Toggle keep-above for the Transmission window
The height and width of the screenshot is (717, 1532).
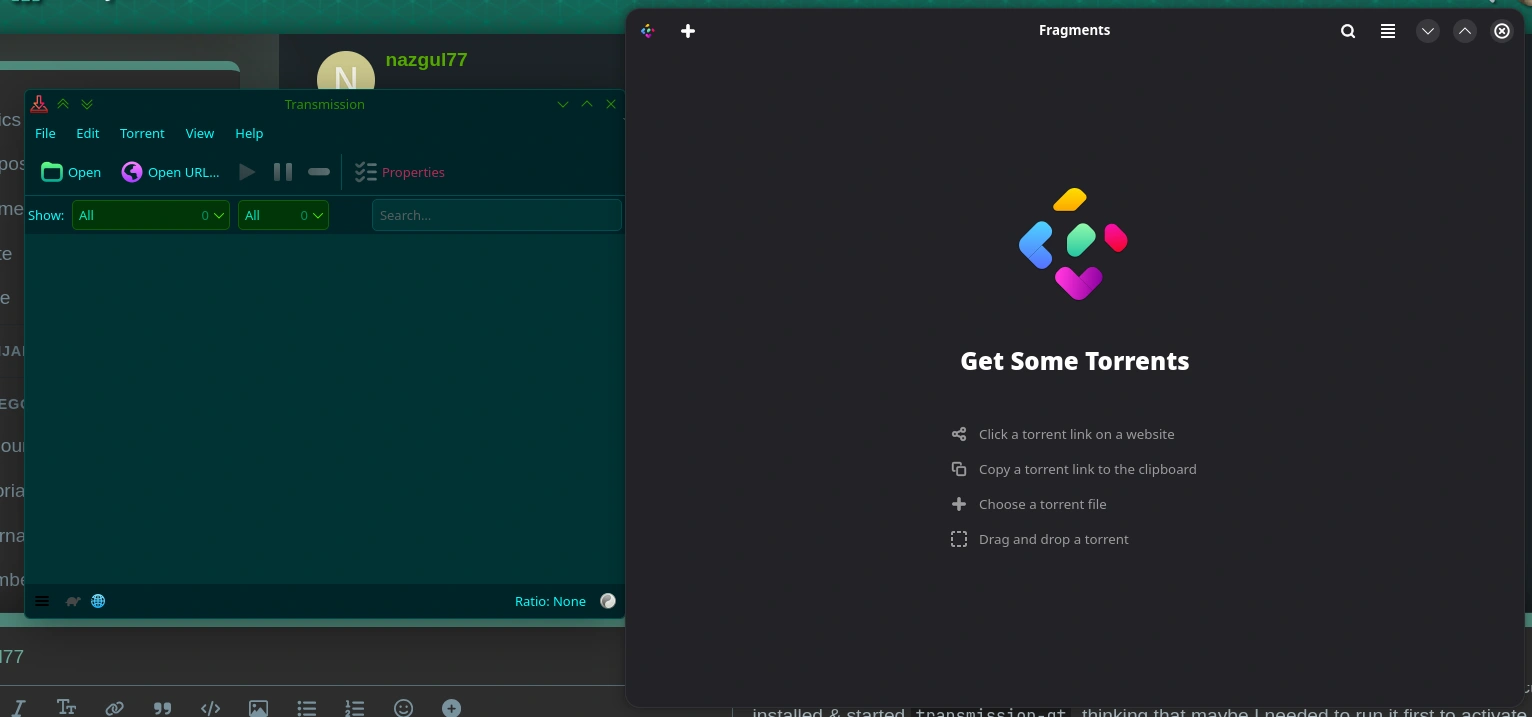pyautogui.click(x=63, y=104)
